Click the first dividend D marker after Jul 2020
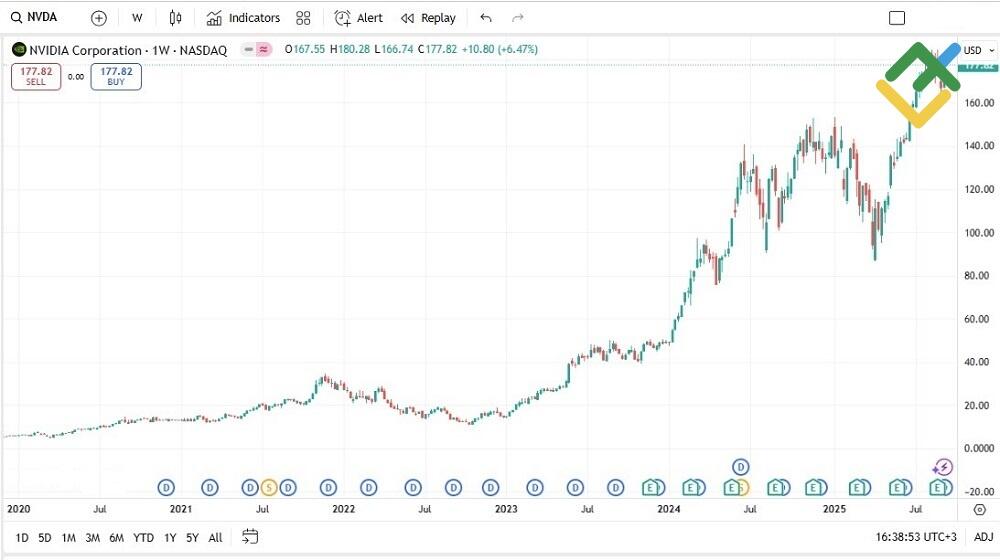This screenshot has width=1000, height=560. [166, 488]
